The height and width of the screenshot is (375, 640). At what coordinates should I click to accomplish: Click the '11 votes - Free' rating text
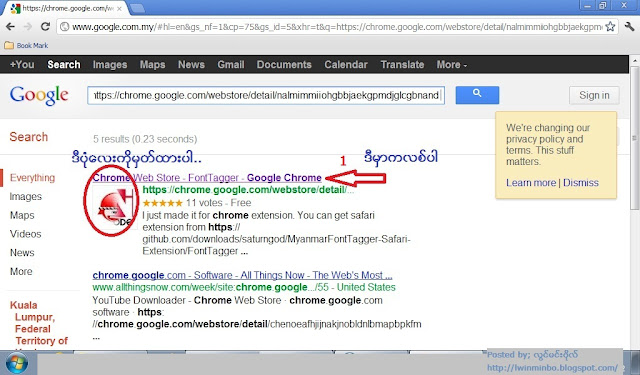[x=218, y=203]
